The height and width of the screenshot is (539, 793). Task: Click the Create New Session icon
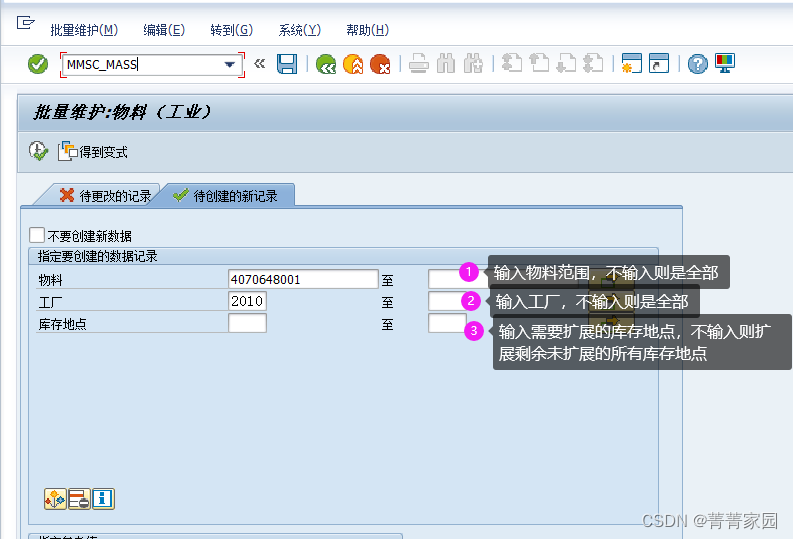[x=632, y=64]
